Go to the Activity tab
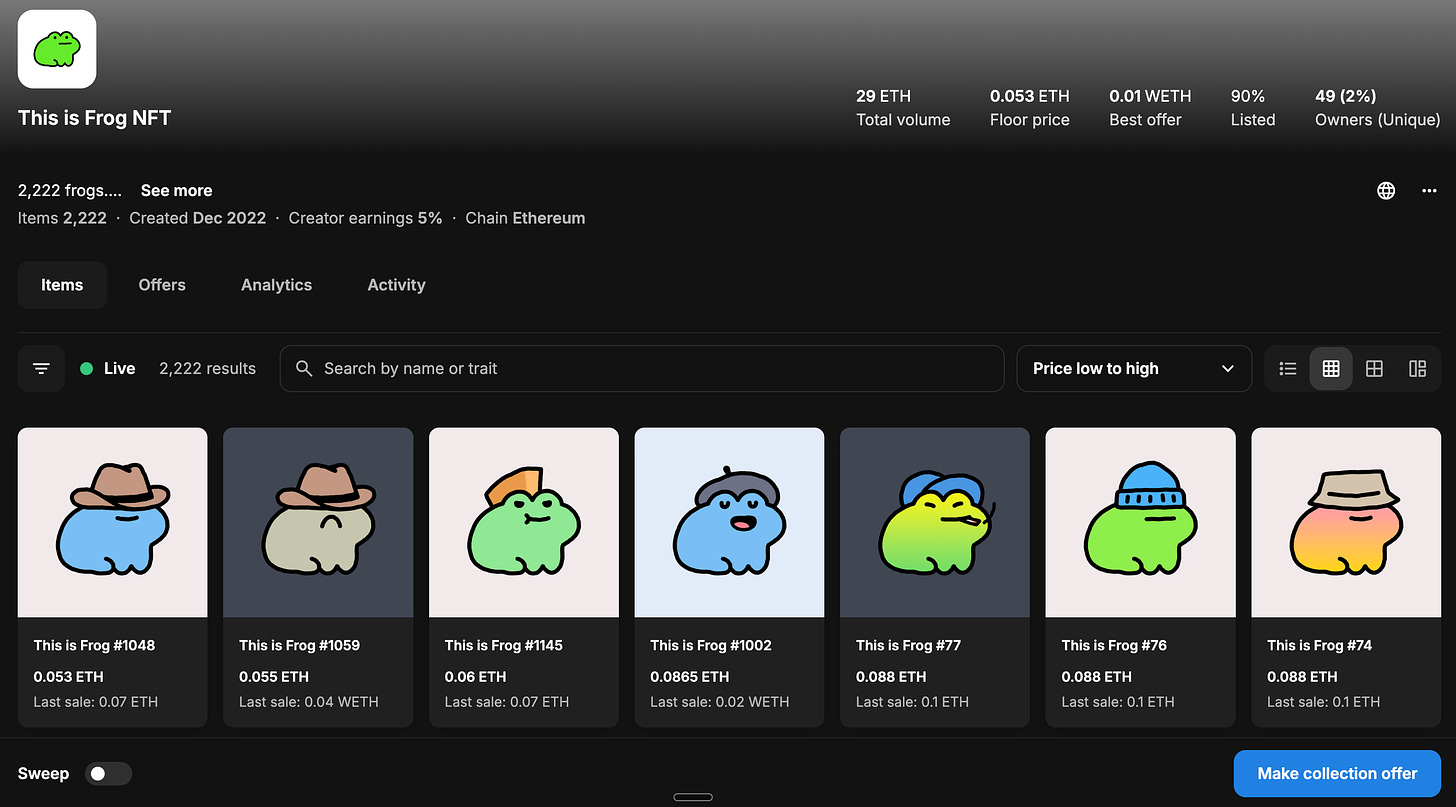 [396, 285]
